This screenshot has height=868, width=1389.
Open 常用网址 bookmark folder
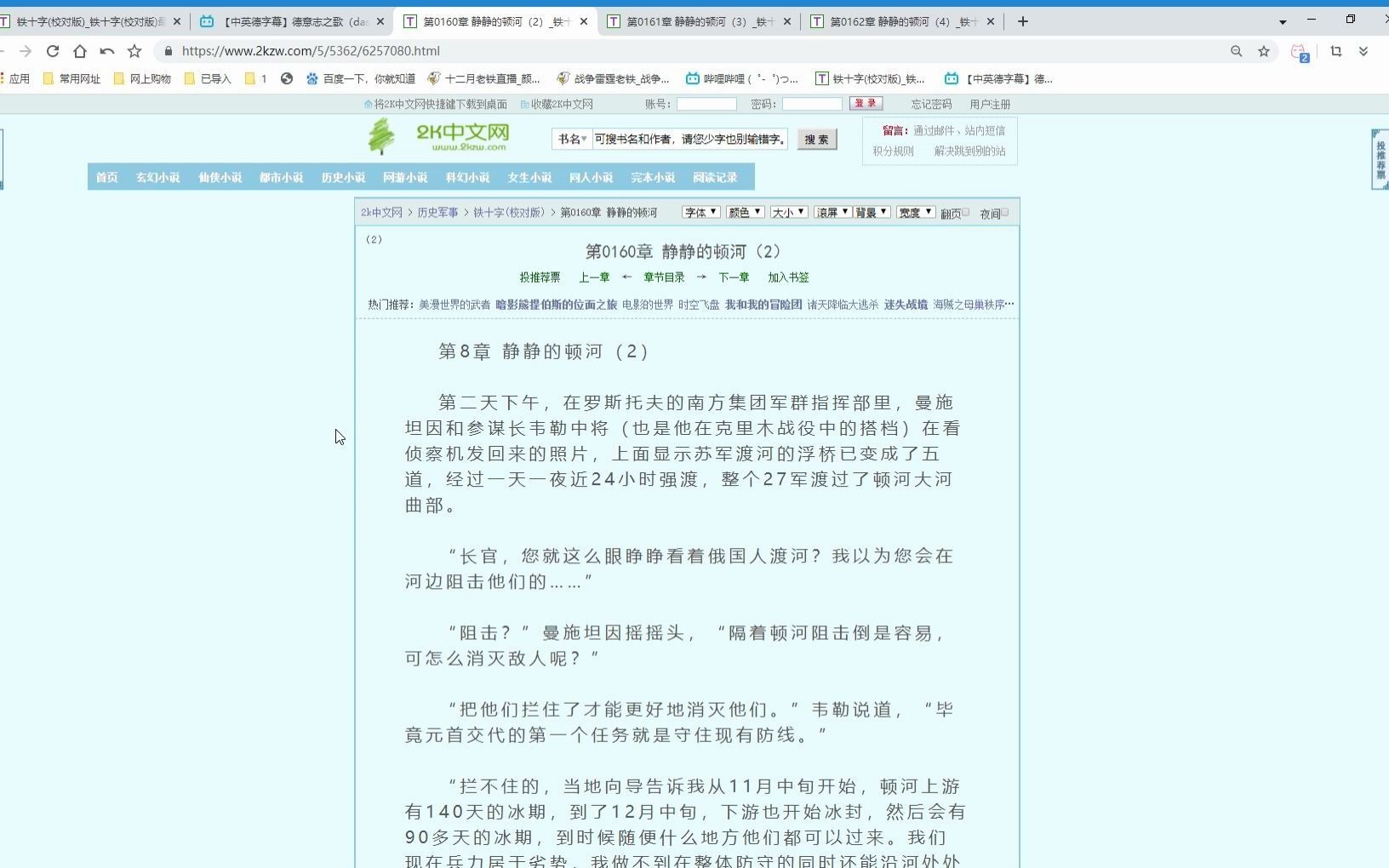pyautogui.click(x=71, y=78)
